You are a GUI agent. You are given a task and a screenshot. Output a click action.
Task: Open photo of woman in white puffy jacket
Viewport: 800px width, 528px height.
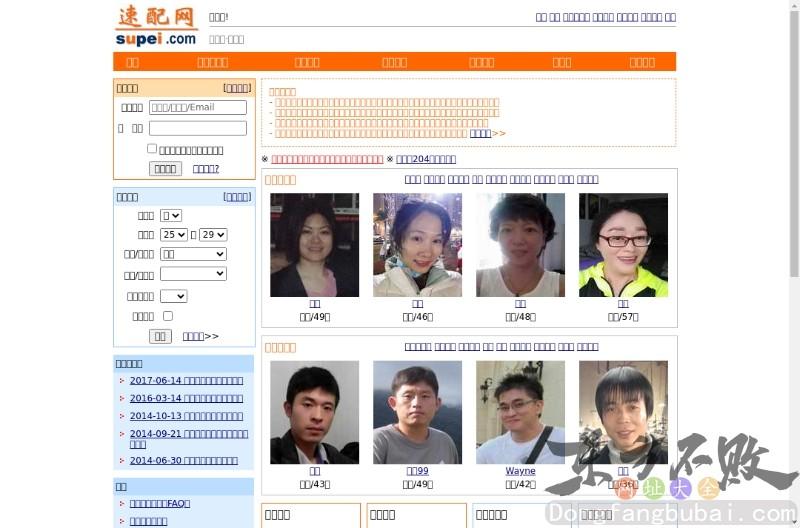pos(417,245)
